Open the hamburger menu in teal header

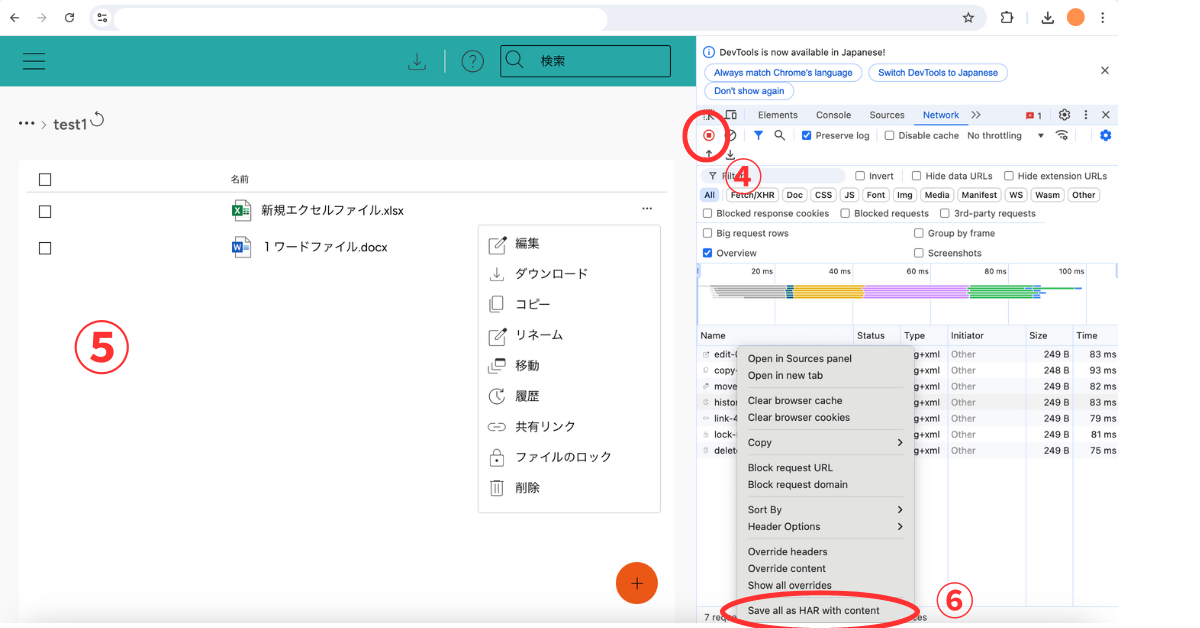click(34, 61)
